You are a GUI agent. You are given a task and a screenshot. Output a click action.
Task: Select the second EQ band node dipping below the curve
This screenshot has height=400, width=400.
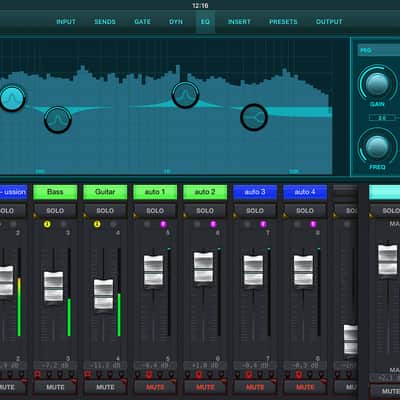(x=58, y=119)
